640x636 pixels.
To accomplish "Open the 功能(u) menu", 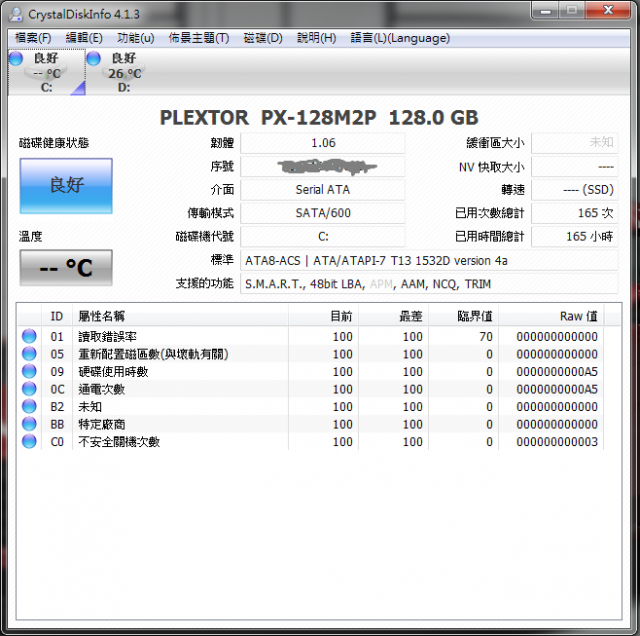I will point(136,38).
